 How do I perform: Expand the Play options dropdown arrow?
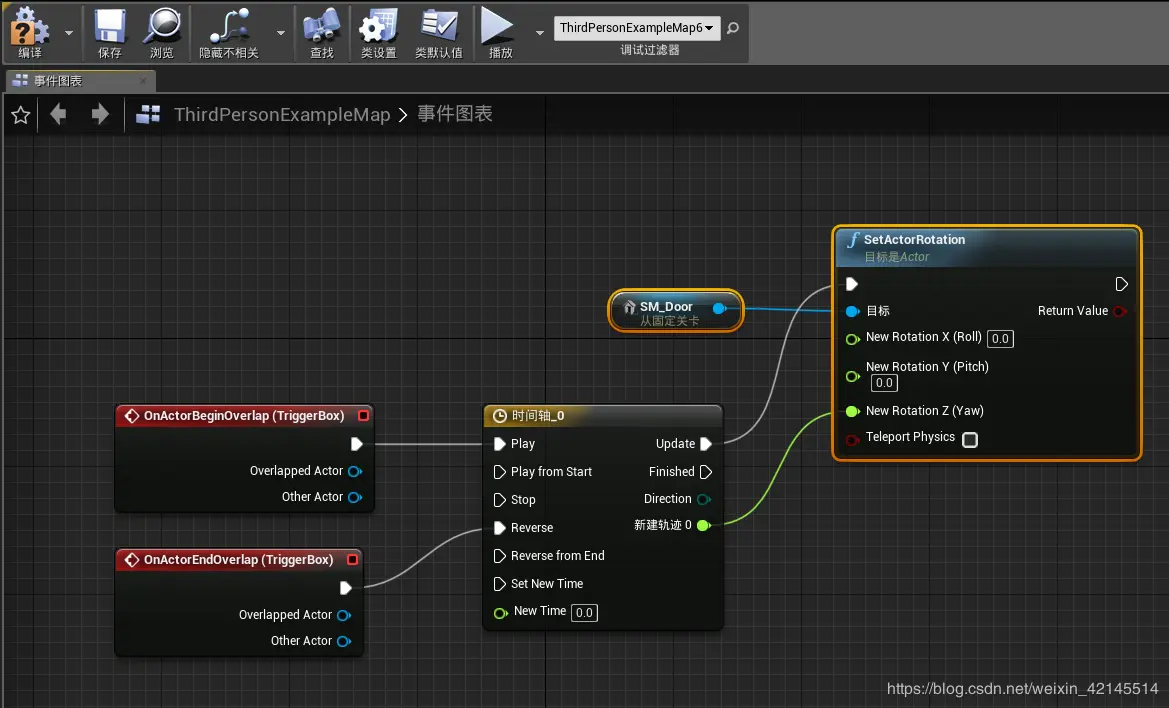tap(539, 33)
